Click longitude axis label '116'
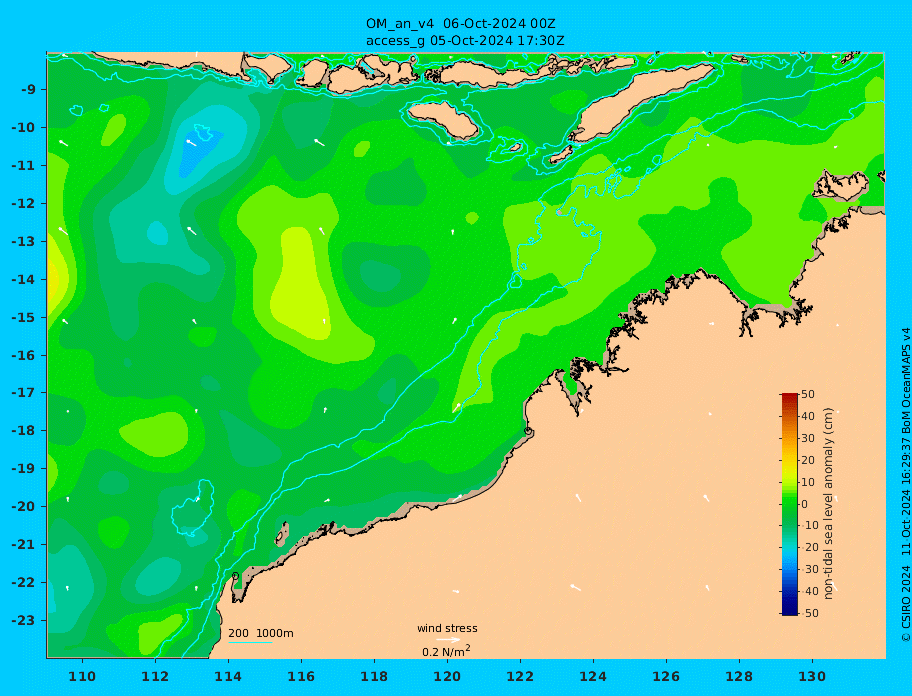Viewport: 912px width, 696px height. click(301, 677)
